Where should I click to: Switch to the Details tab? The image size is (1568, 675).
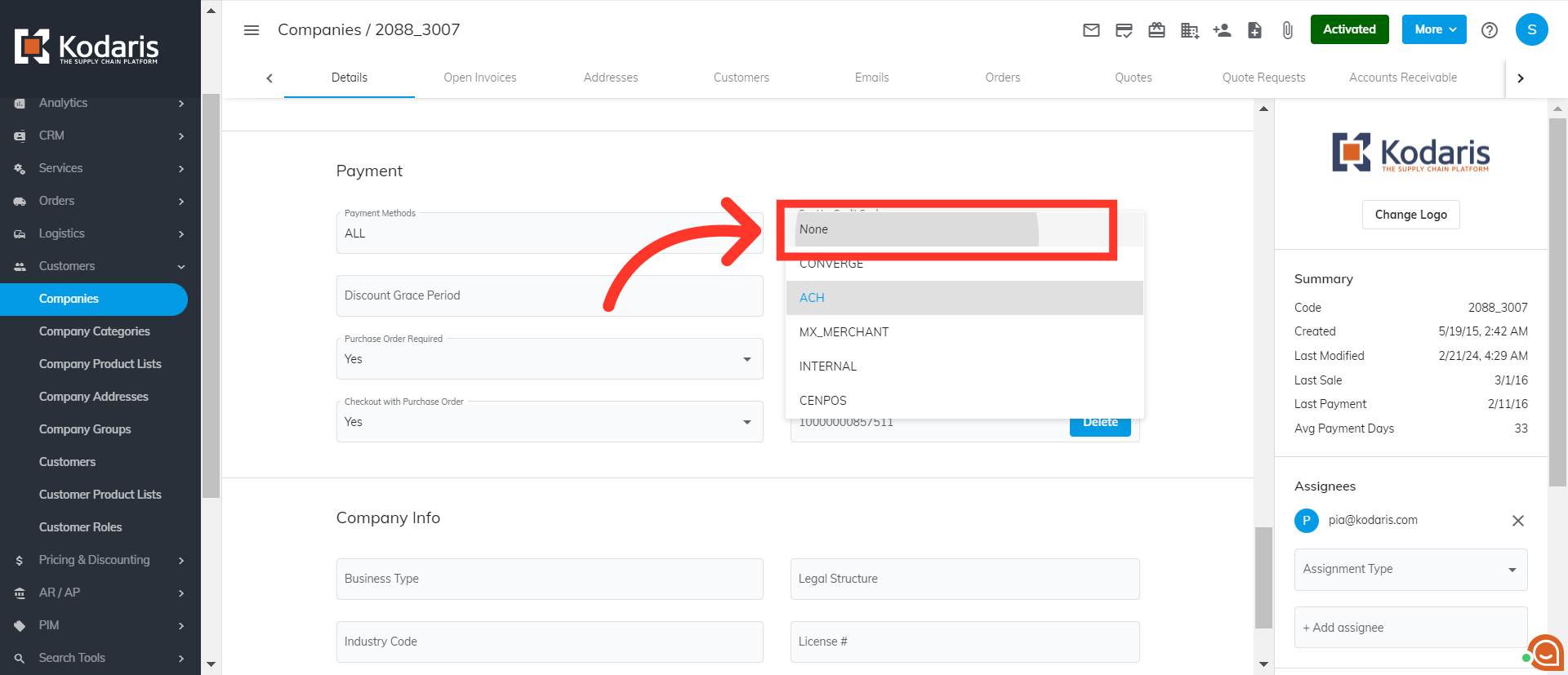pos(350,78)
